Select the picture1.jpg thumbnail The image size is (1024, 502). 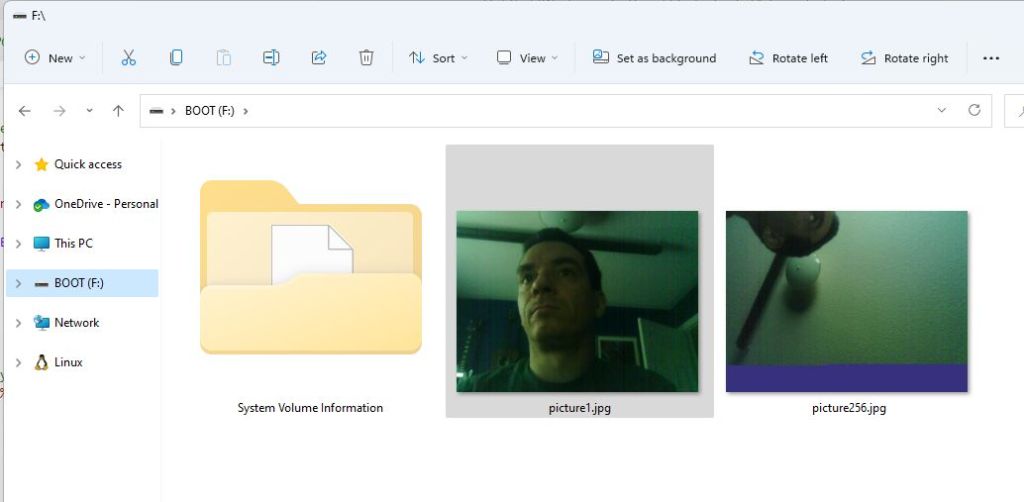point(577,301)
